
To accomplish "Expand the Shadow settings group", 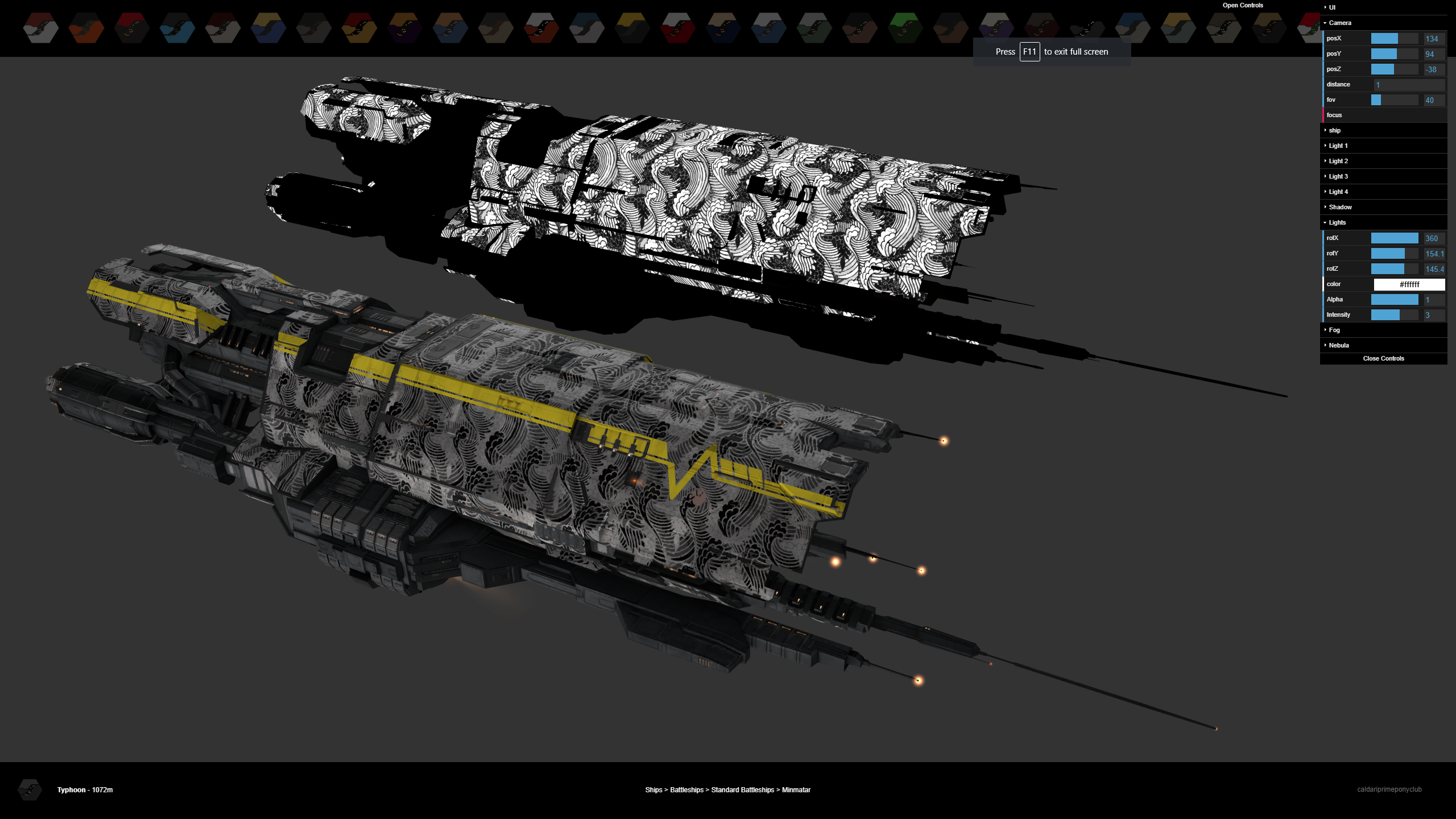I will [x=1340, y=207].
